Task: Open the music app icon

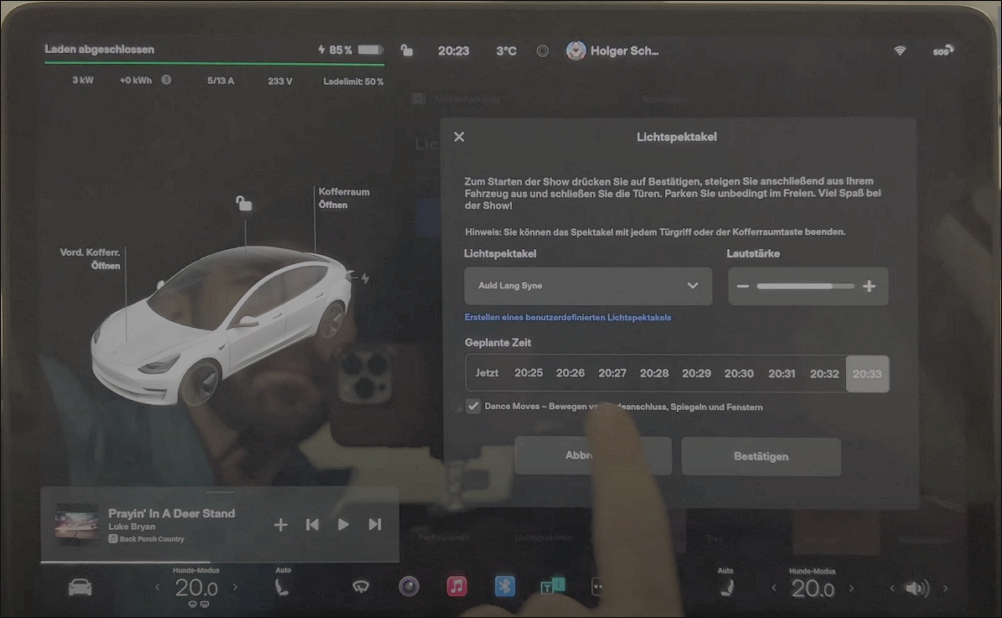Action: pos(456,586)
